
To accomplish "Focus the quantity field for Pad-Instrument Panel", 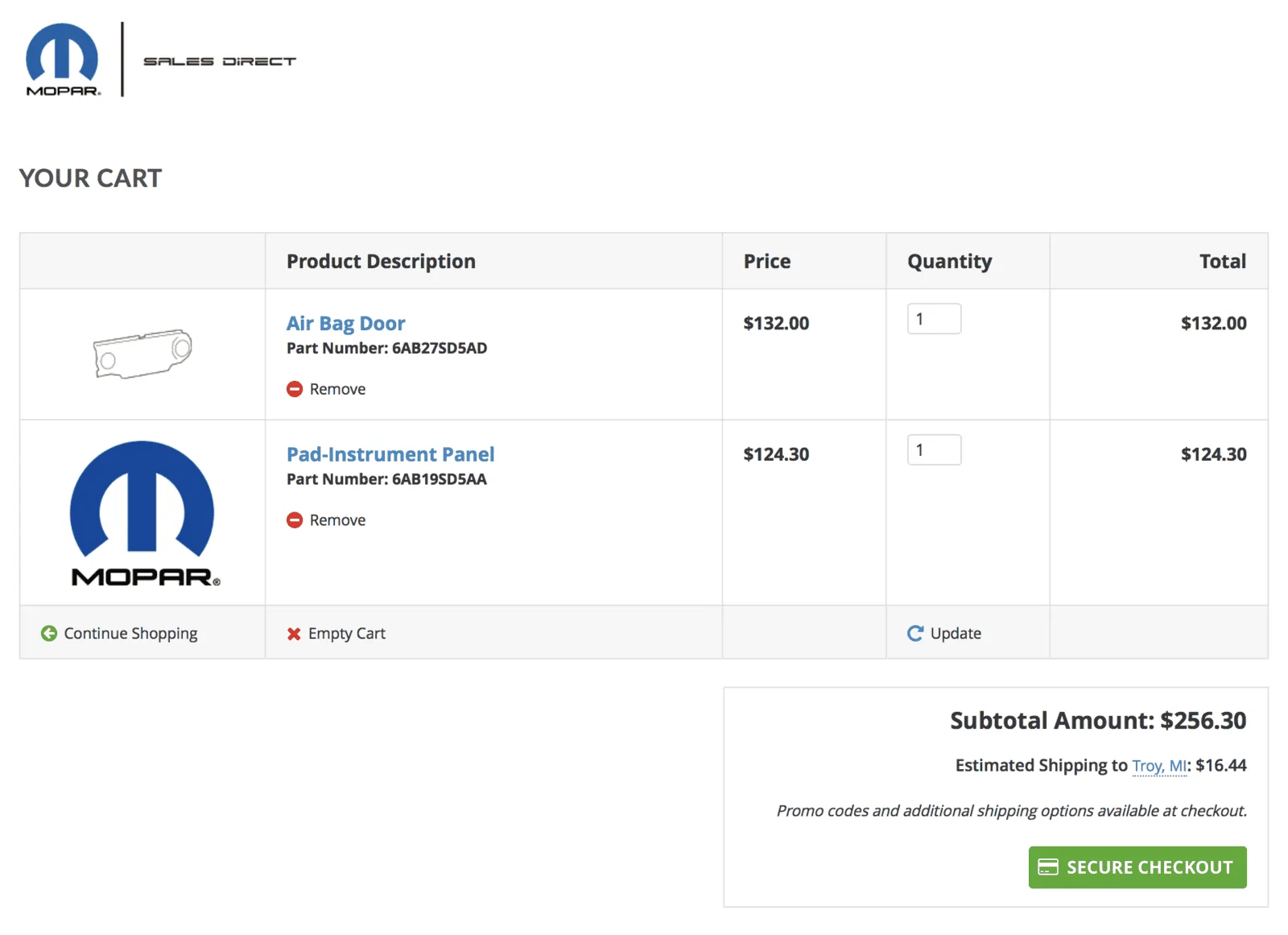I will click(x=934, y=450).
